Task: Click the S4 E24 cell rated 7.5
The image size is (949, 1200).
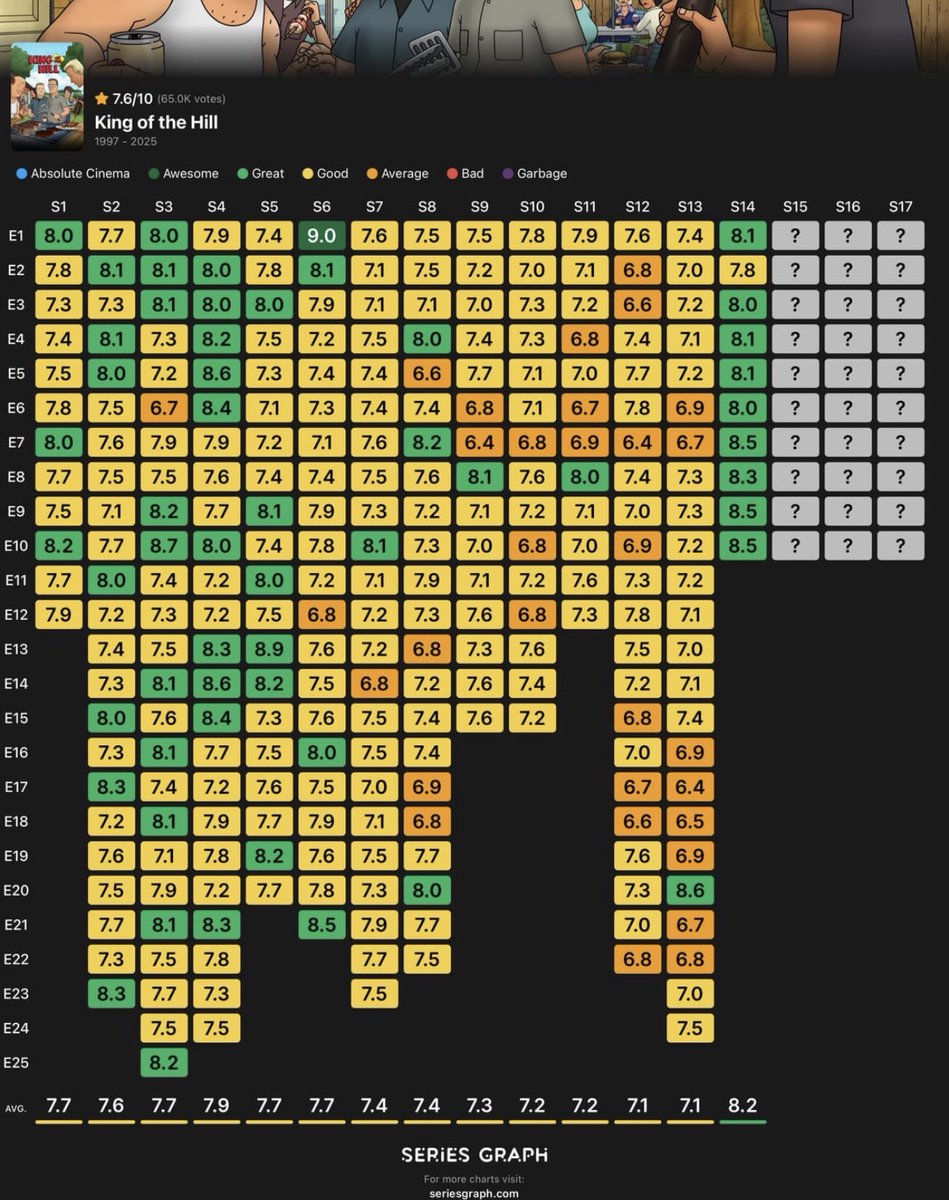Action: pos(217,1028)
